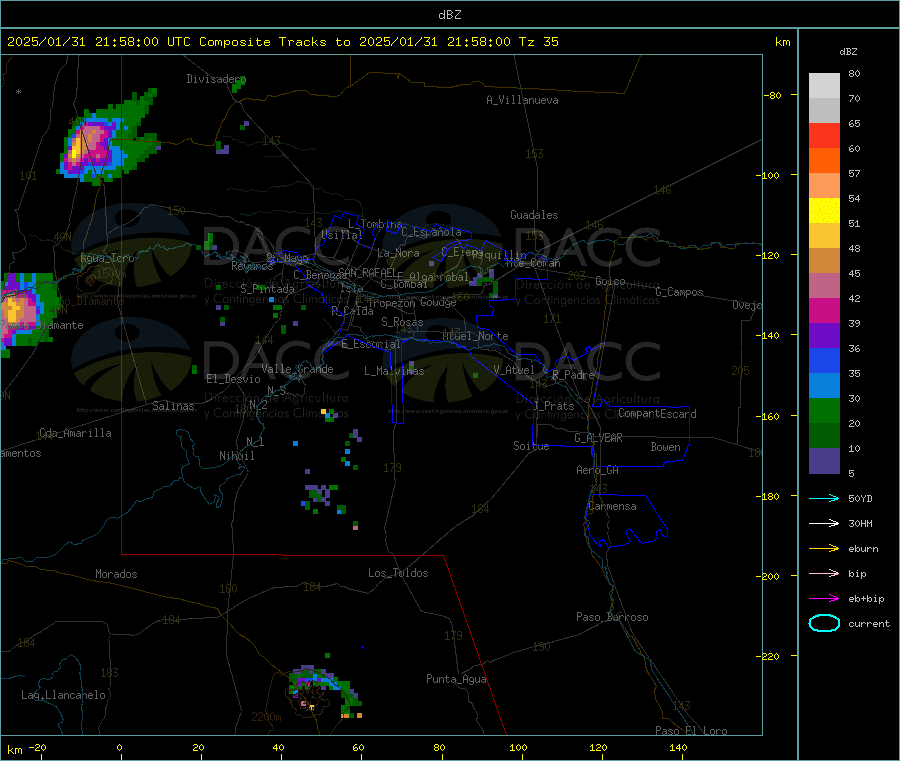Click the dBZ title at top center
This screenshot has height=761, width=900.
[449, 15]
